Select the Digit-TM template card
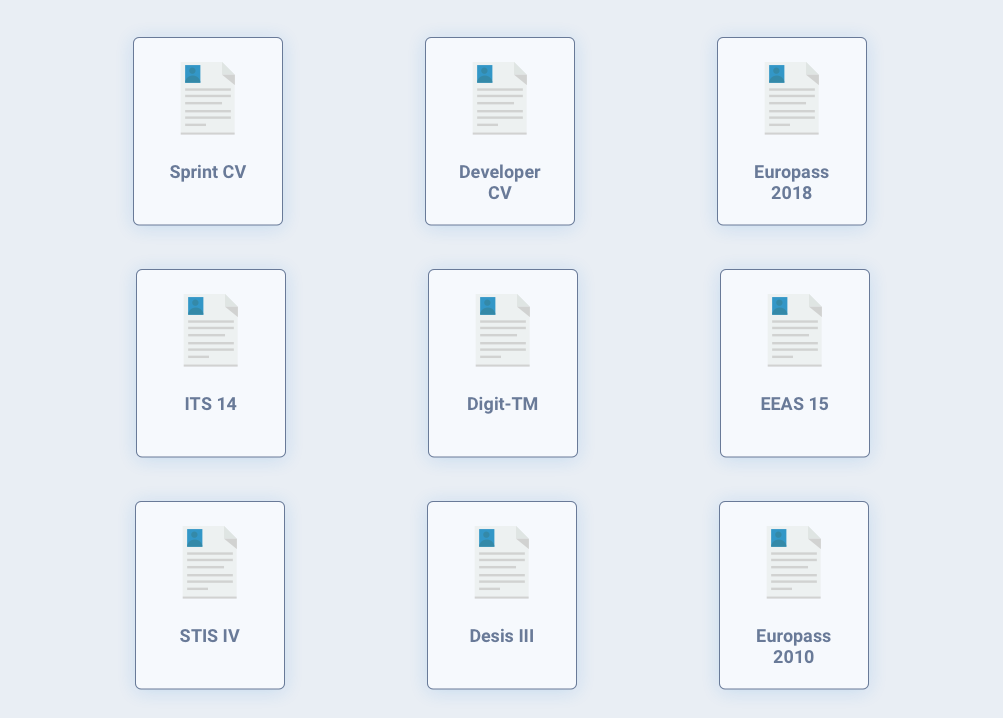1003x718 pixels. click(503, 363)
